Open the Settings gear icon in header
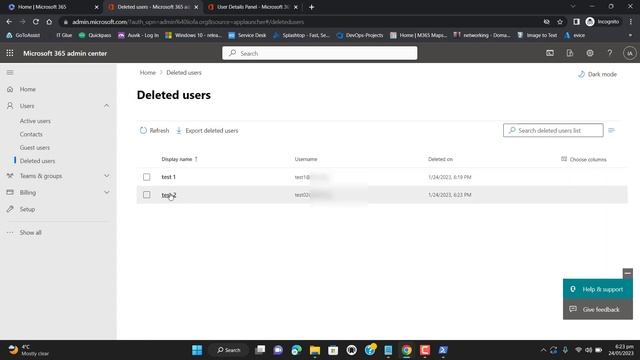The width and height of the screenshot is (640, 360). (x=590, y=53)
